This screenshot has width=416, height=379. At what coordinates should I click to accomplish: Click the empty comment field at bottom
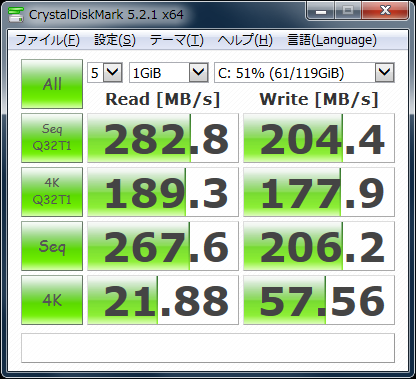click(x=208, y=348)
